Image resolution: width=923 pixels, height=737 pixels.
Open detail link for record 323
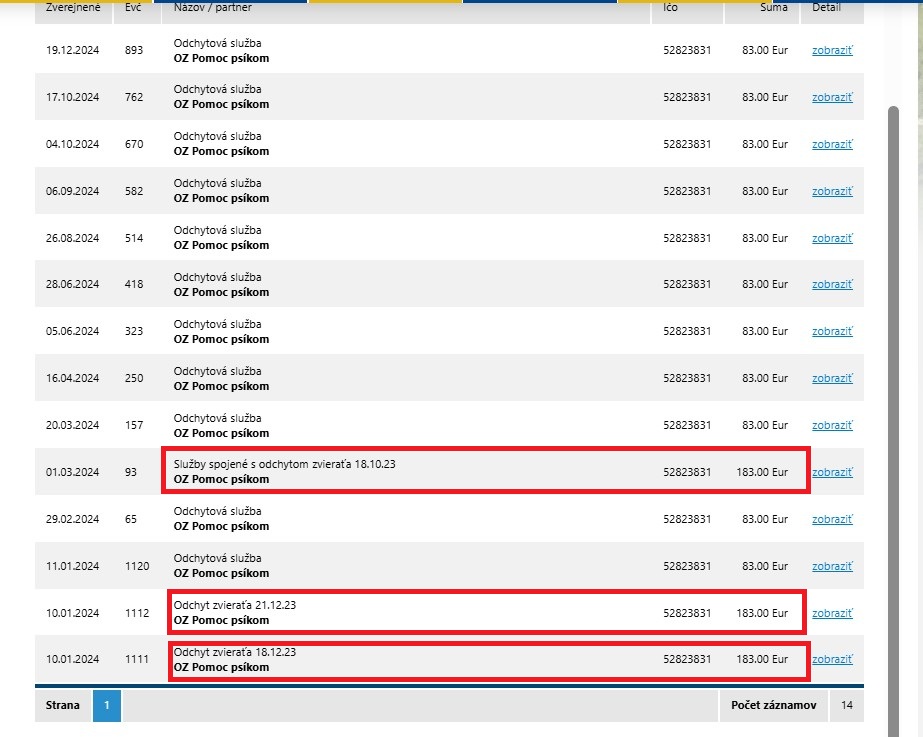[x=831, y=332]
